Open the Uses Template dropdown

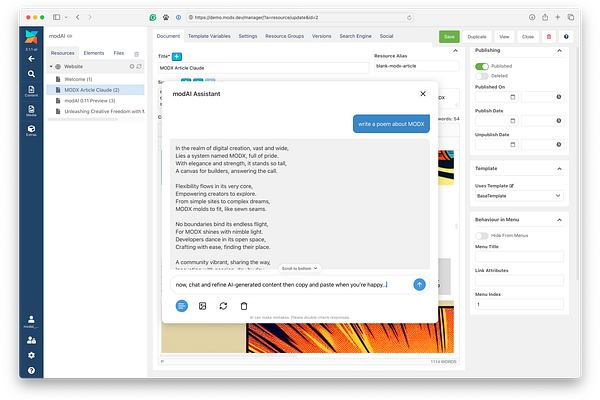coord(519,196)
